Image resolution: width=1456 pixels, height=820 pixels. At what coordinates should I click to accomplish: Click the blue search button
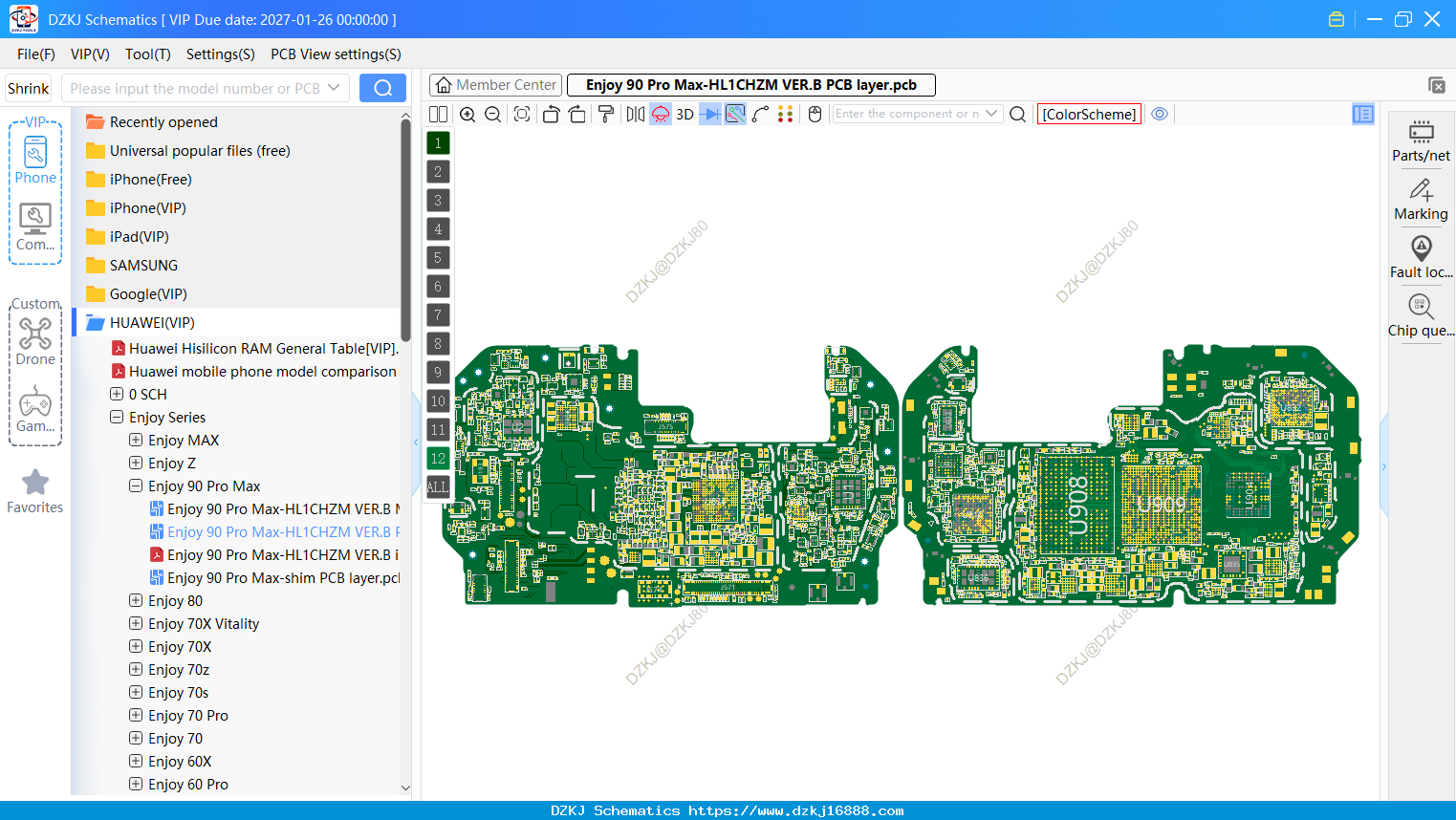[382, 88]
